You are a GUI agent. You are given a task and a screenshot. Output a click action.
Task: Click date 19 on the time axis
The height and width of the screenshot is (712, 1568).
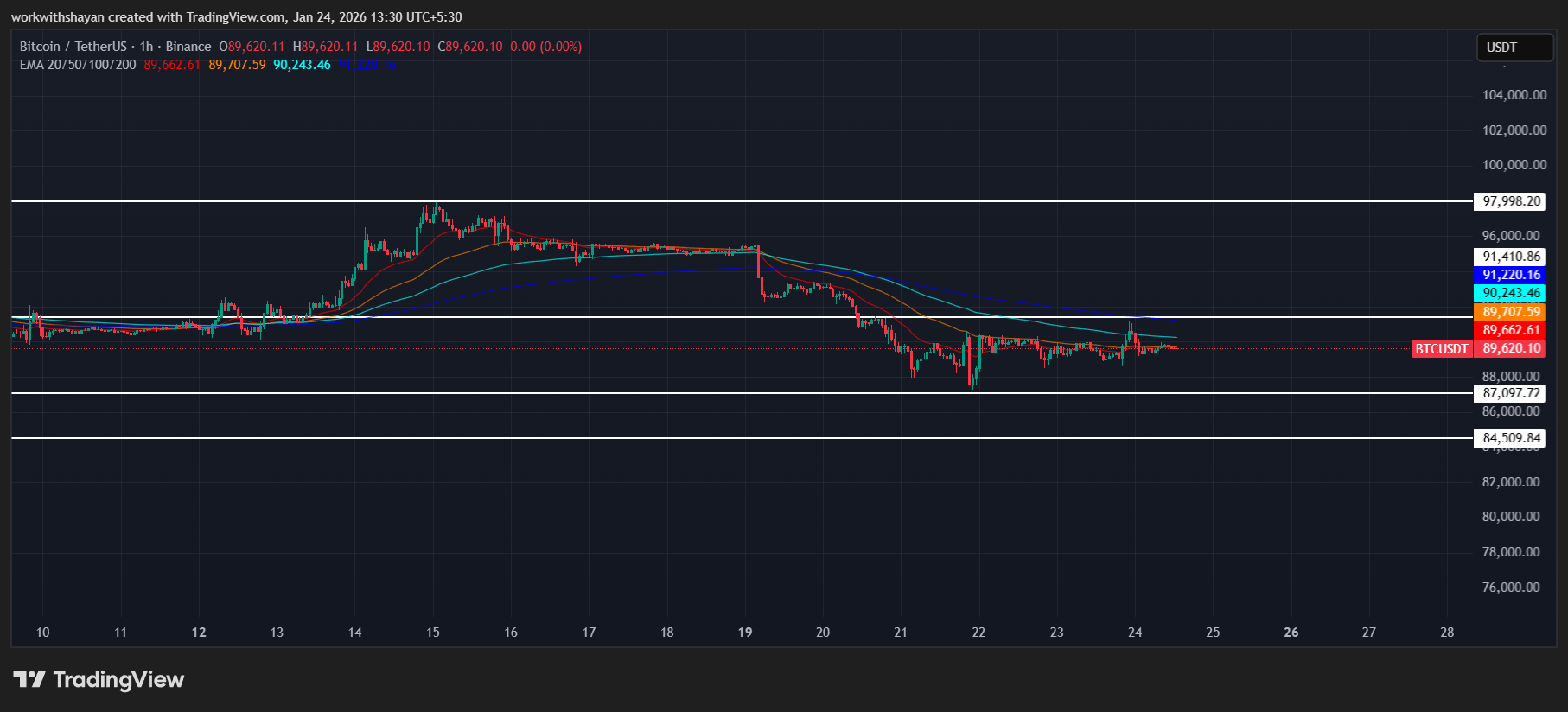click(744, 633)
